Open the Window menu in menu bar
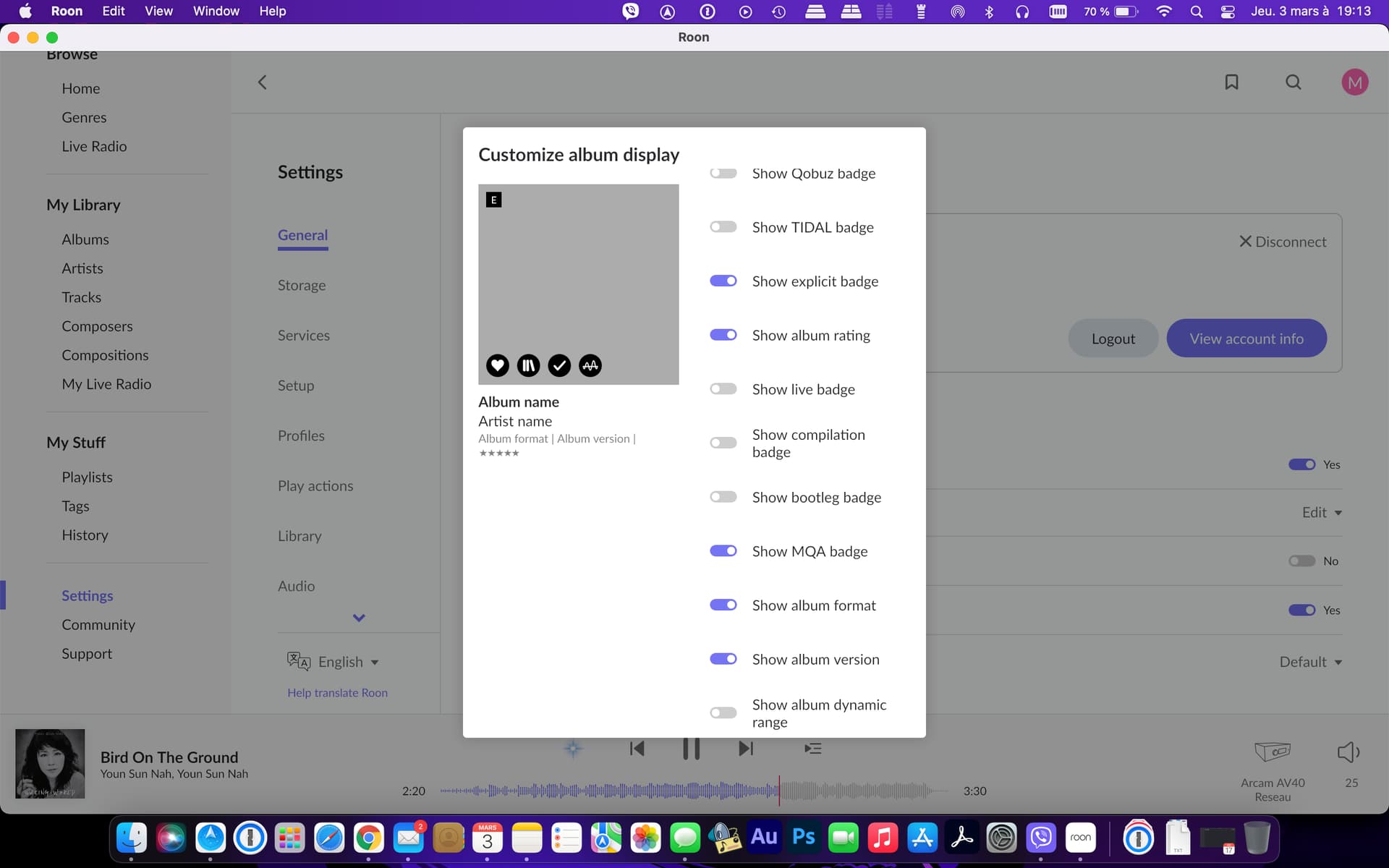This screenshot has width=1389, height=868. (x=216, y=12)
